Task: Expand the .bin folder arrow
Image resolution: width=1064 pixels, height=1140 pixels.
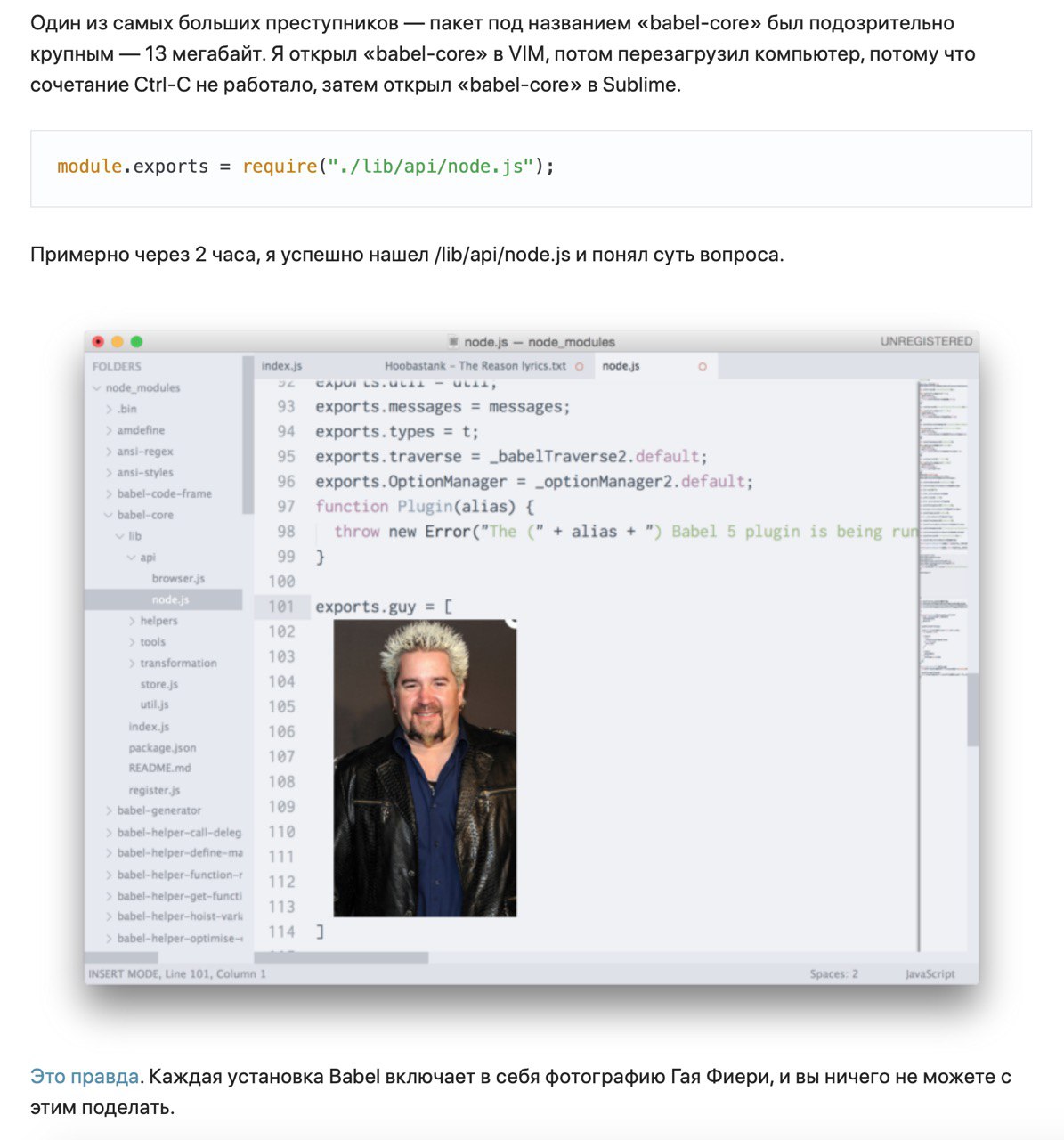Action: point(109,410)
